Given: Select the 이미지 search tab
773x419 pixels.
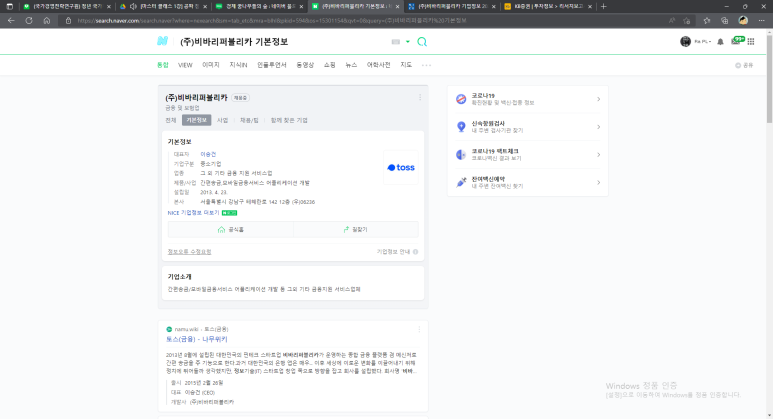Looking at the screenshot, I should pyautogui.click(x=211, y=65).
